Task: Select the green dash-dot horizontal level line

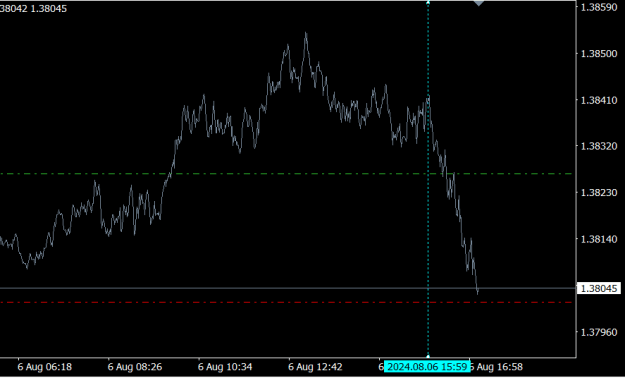Action: click(x=286, y=174)
